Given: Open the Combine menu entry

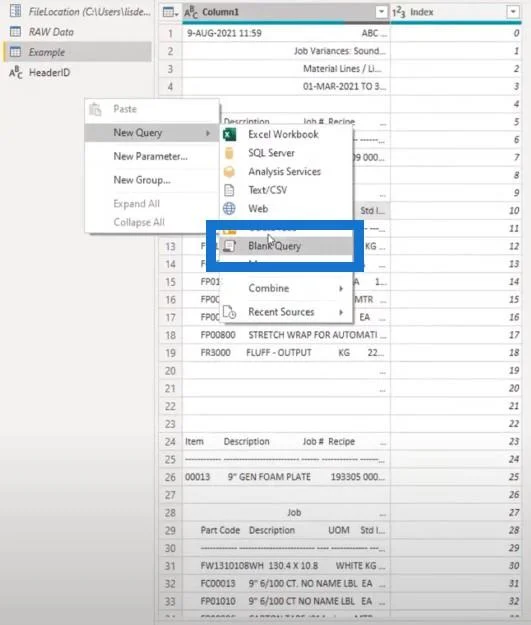Looking at the screenshot, I should (x=286, y=288).
